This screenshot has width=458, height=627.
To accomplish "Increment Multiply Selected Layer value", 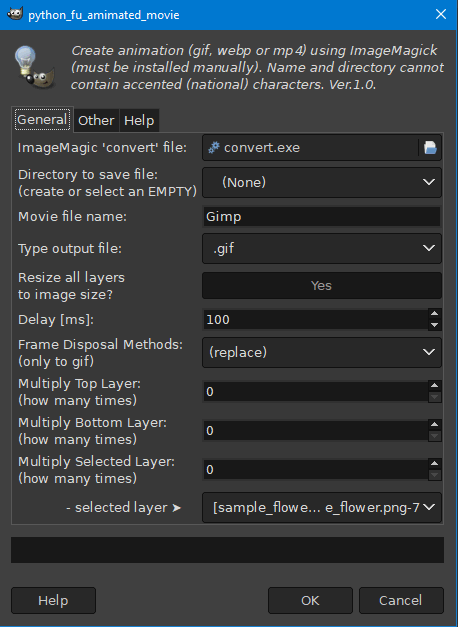I will [x=434, y=464].
